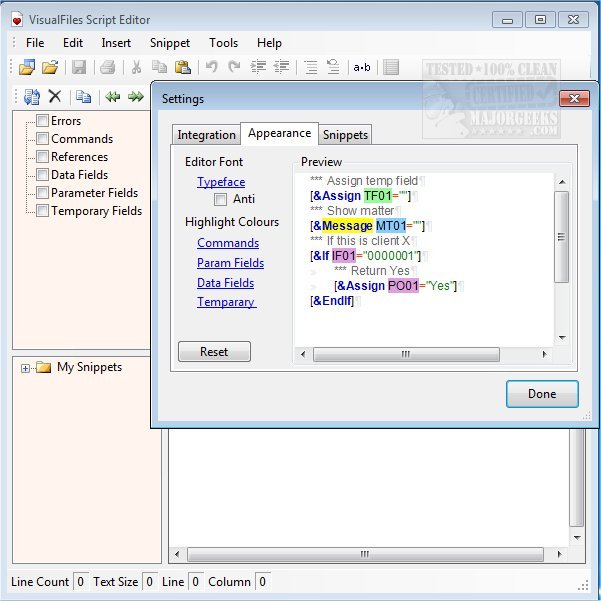Click the Param Fields colour link
This screenshot has width=601, height=601.
(230, 263)
